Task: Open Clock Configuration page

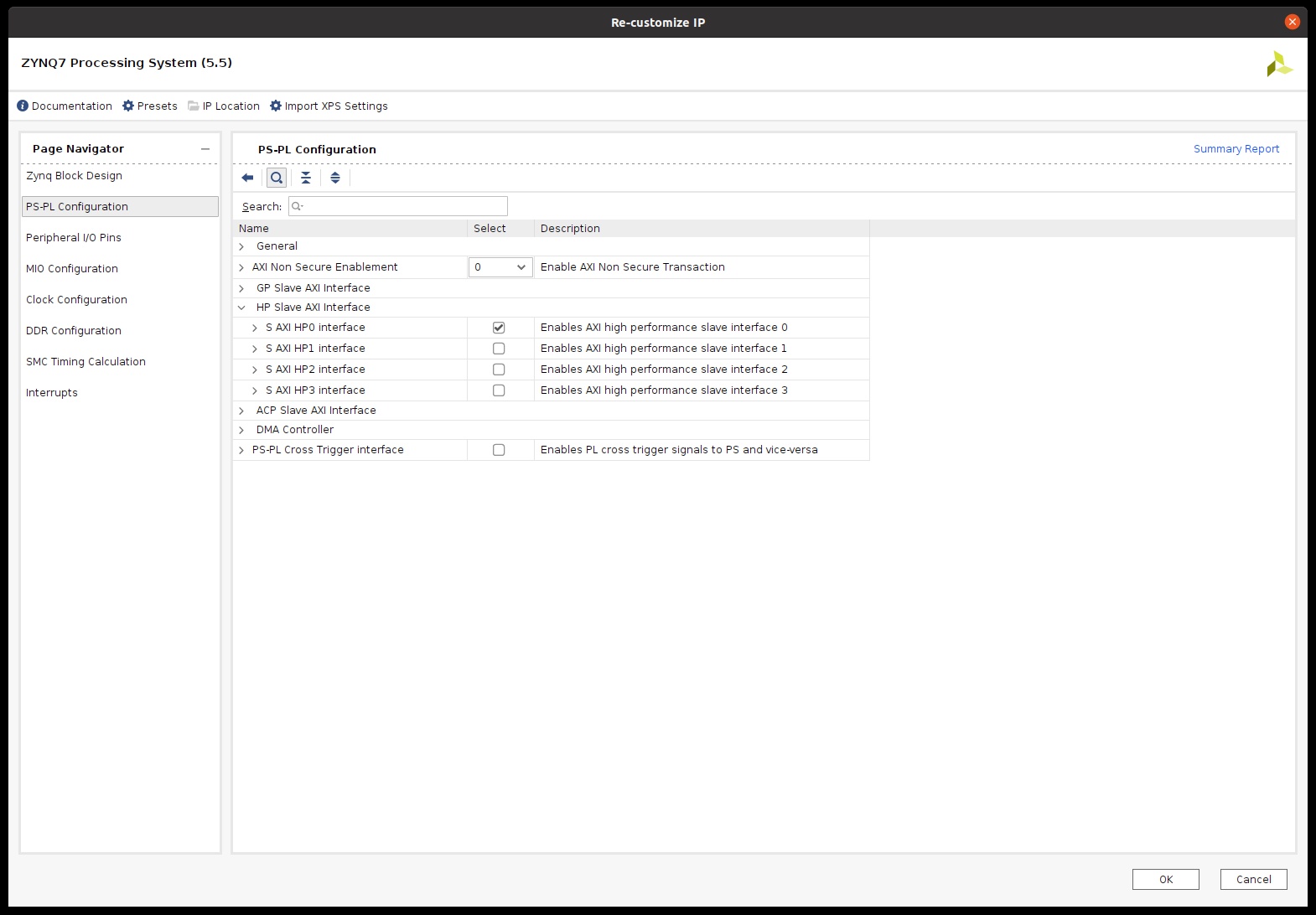Action: [x=76, y=299]
